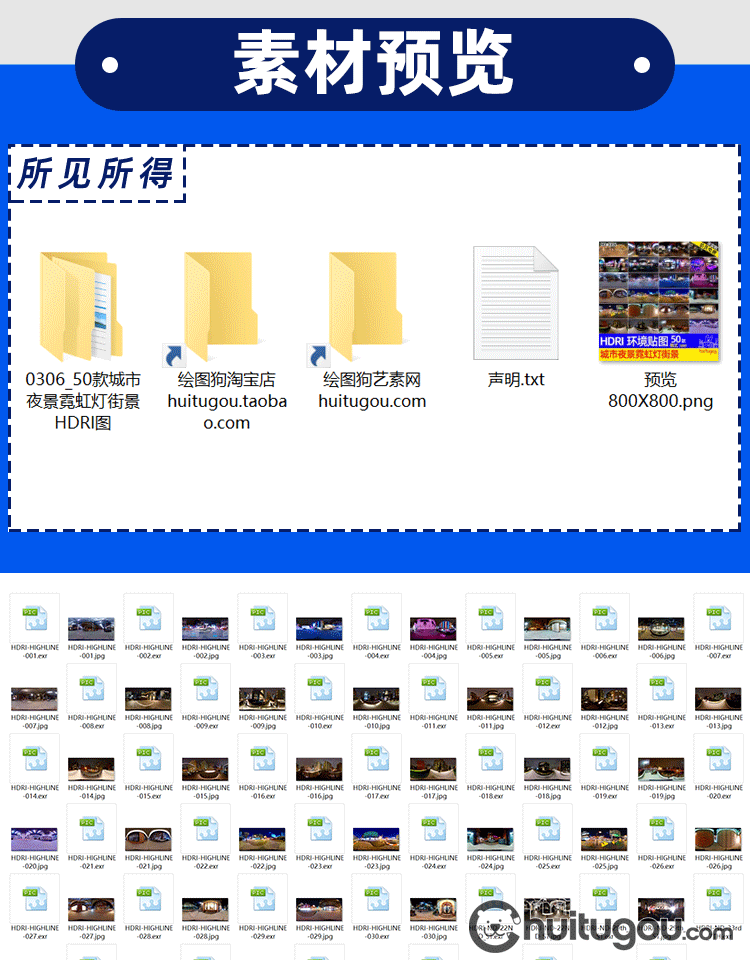Open the 预览 800X800.png image thumbnail
The image size is (750, 960).
click(659, 302)
